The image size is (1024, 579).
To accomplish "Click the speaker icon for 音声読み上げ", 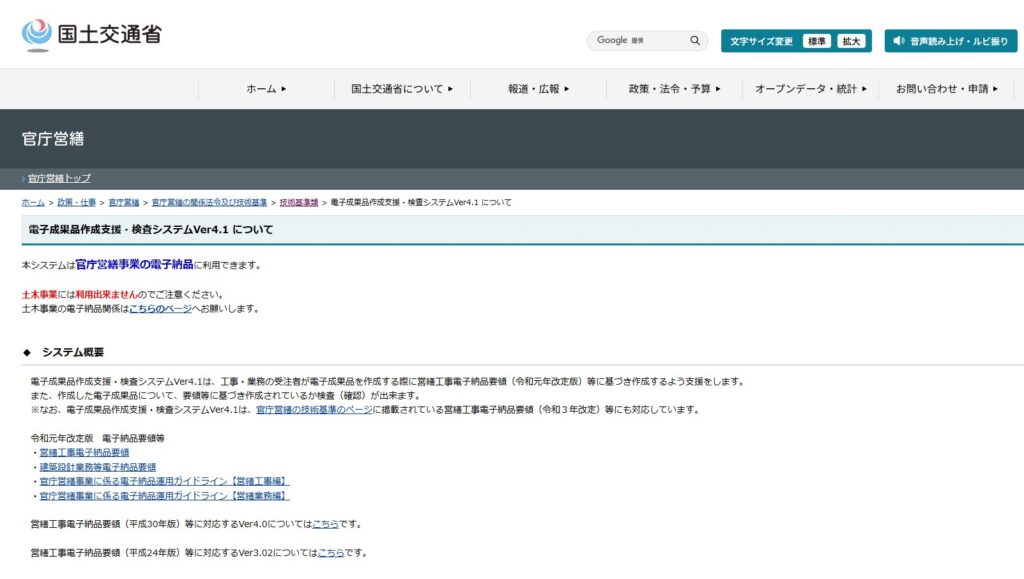I will click(898, 41).
